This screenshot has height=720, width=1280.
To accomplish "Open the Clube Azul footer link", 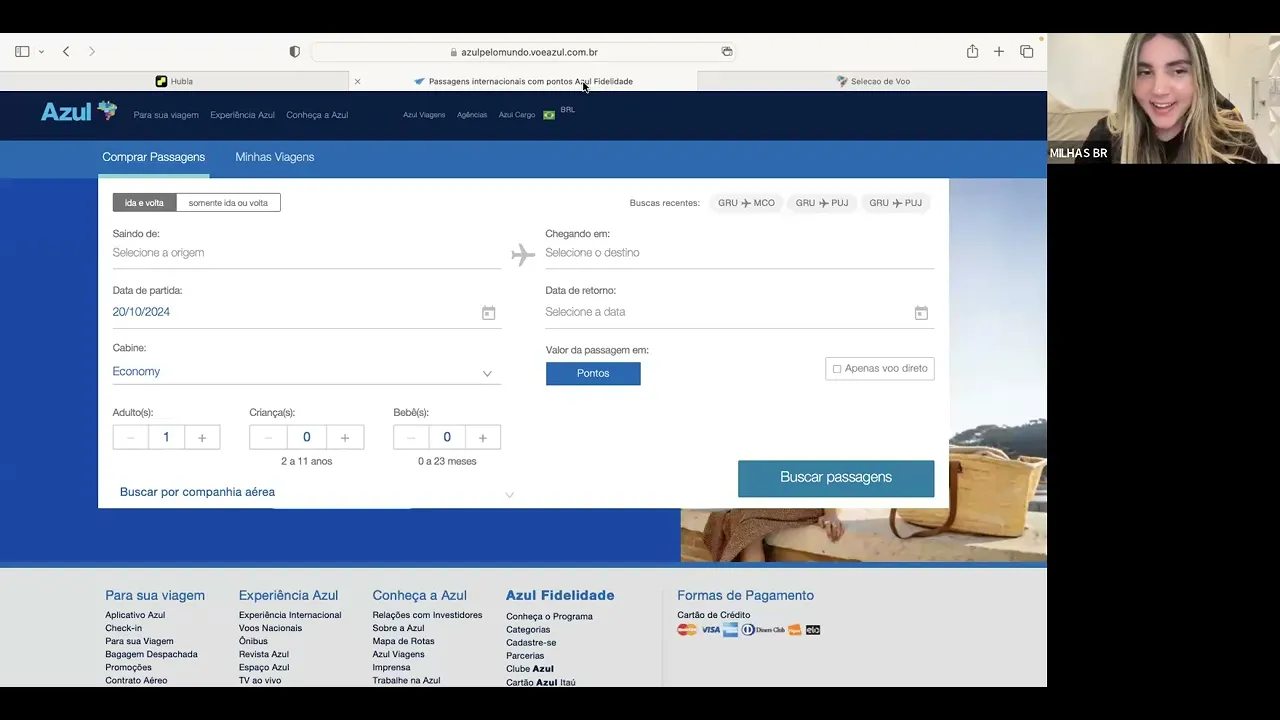I will pos(530,669).
